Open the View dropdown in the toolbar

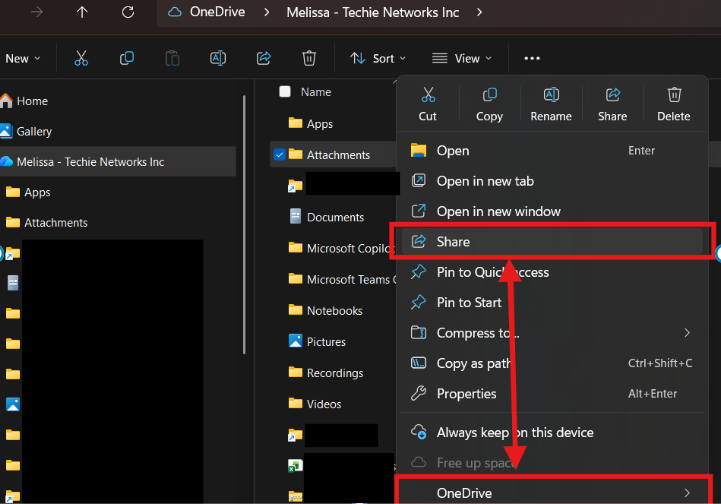462,58
